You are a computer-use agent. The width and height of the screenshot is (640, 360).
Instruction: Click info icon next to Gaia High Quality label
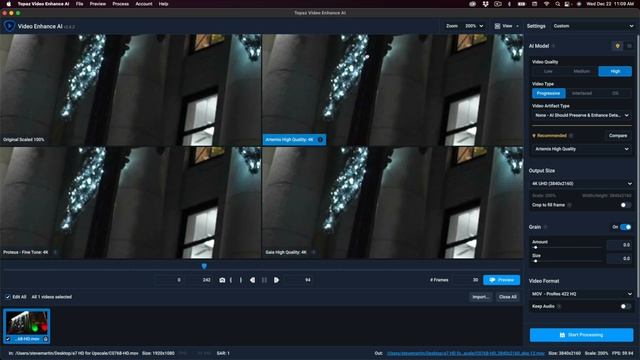[313, 252]
